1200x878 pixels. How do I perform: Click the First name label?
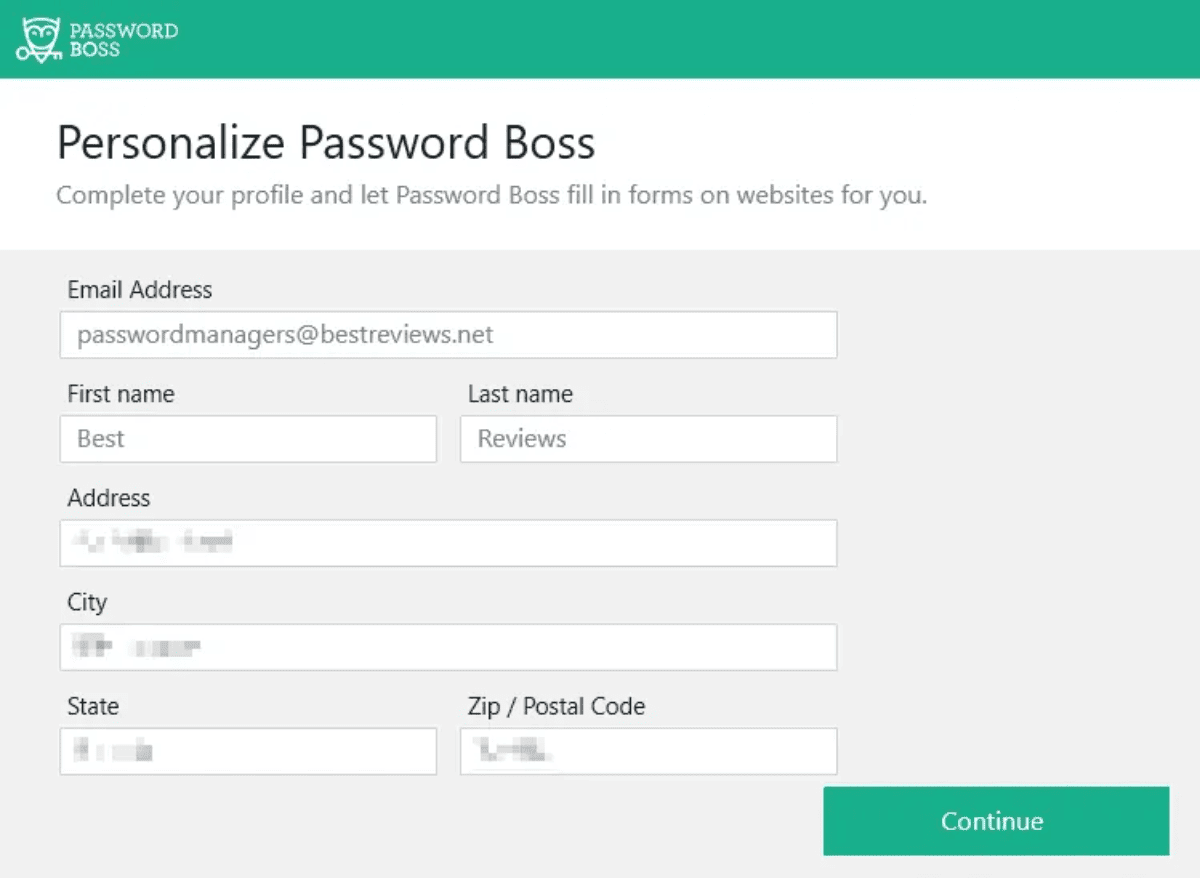tap(120, 394)
